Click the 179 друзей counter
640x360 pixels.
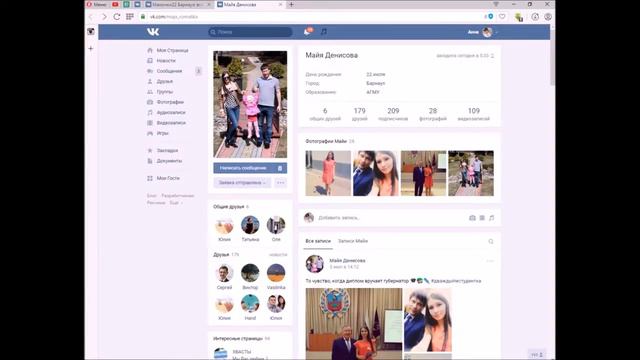[x=360, y=114]
